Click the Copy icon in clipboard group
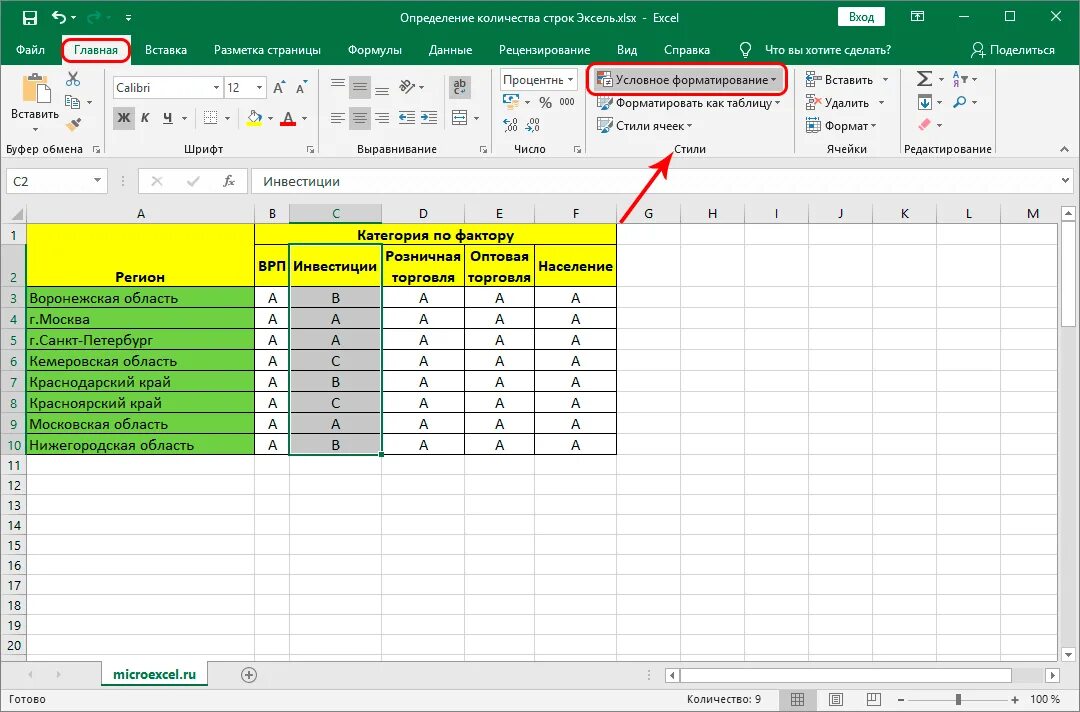 (x=72, y=103)
